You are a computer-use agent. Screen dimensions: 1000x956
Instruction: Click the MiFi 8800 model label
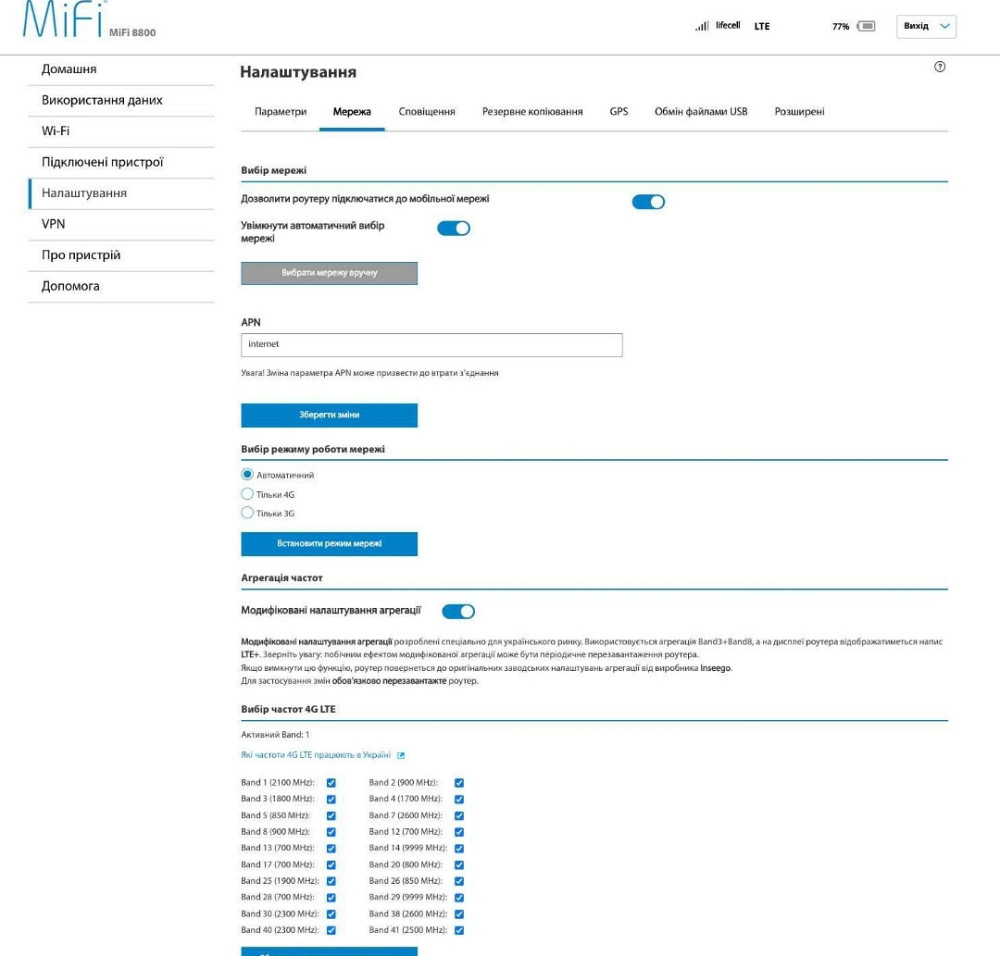coord(132,33)
